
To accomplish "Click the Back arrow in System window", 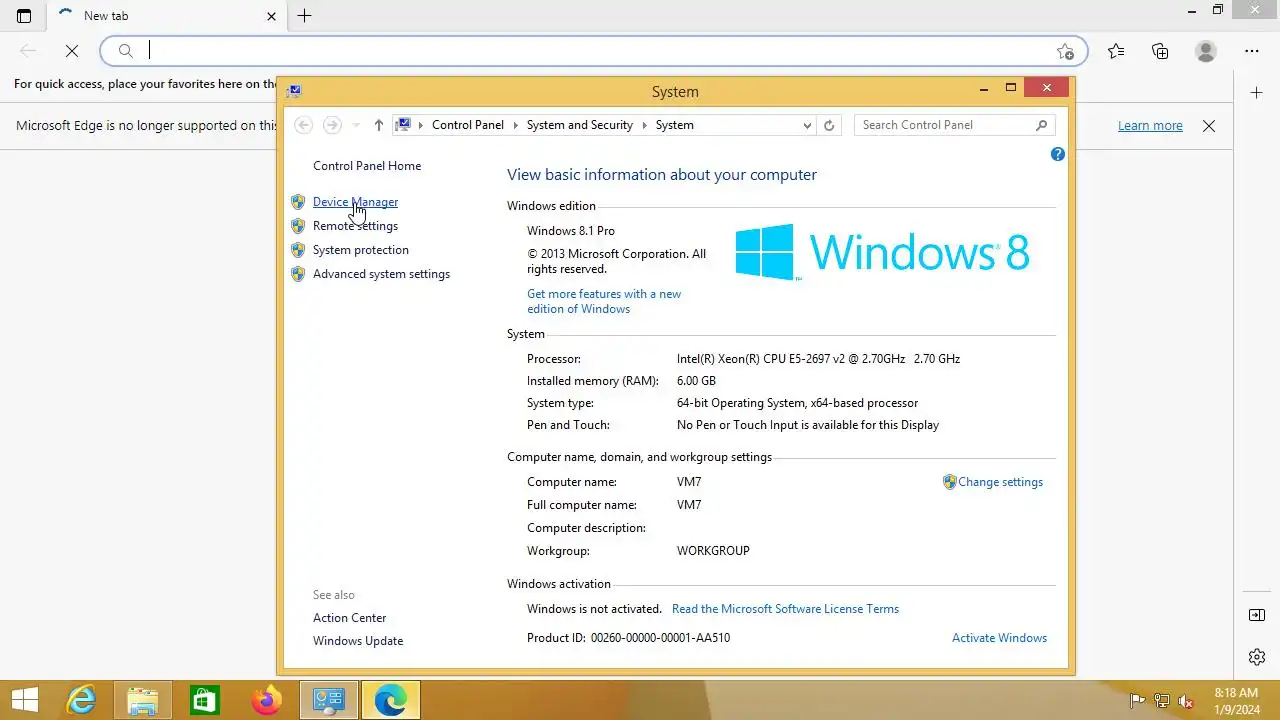I will (x=304, y=125).
